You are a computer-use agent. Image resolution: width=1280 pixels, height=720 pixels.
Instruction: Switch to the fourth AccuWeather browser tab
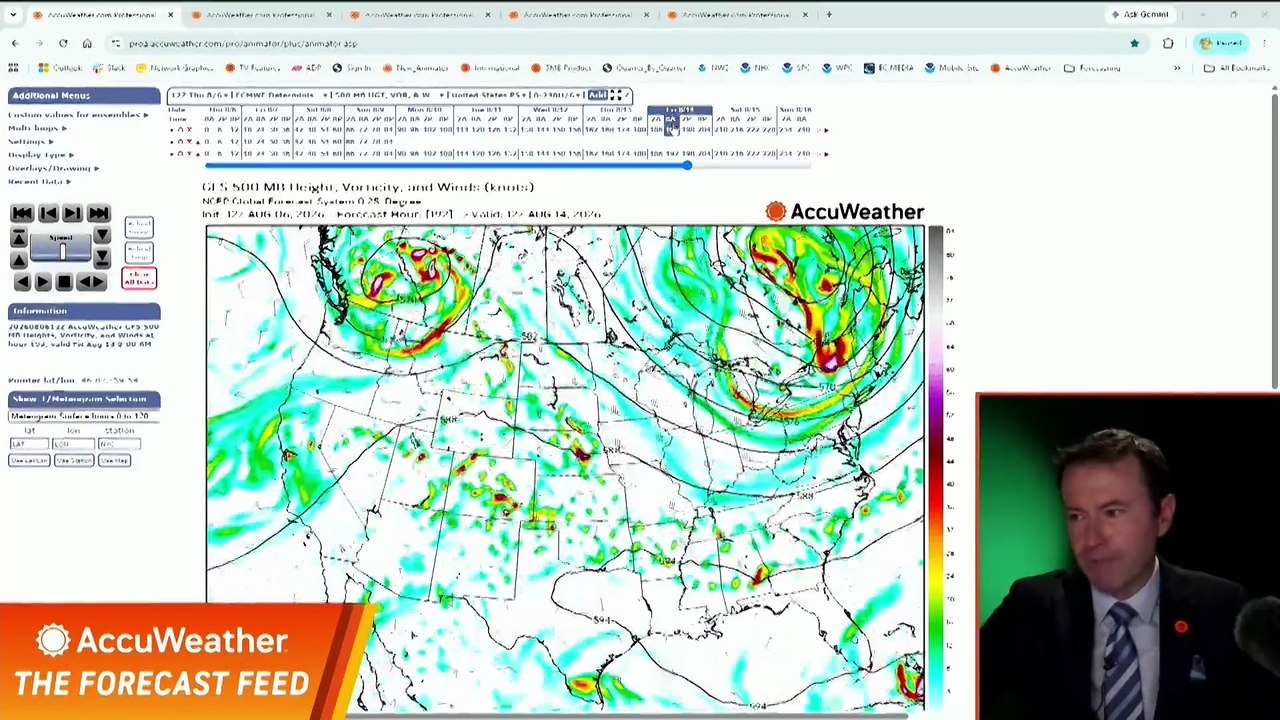577,15
